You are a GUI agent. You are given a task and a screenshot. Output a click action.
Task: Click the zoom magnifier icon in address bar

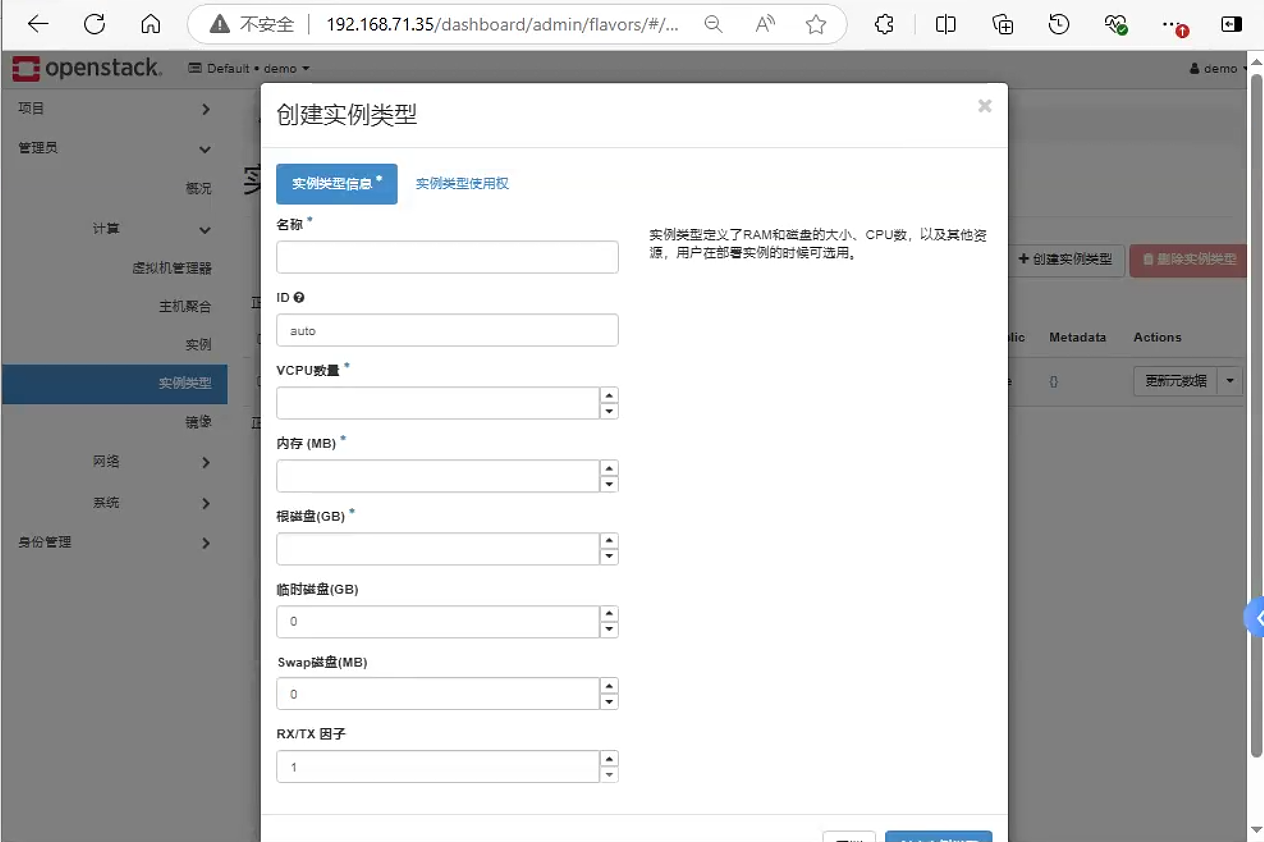click(713, 25)
